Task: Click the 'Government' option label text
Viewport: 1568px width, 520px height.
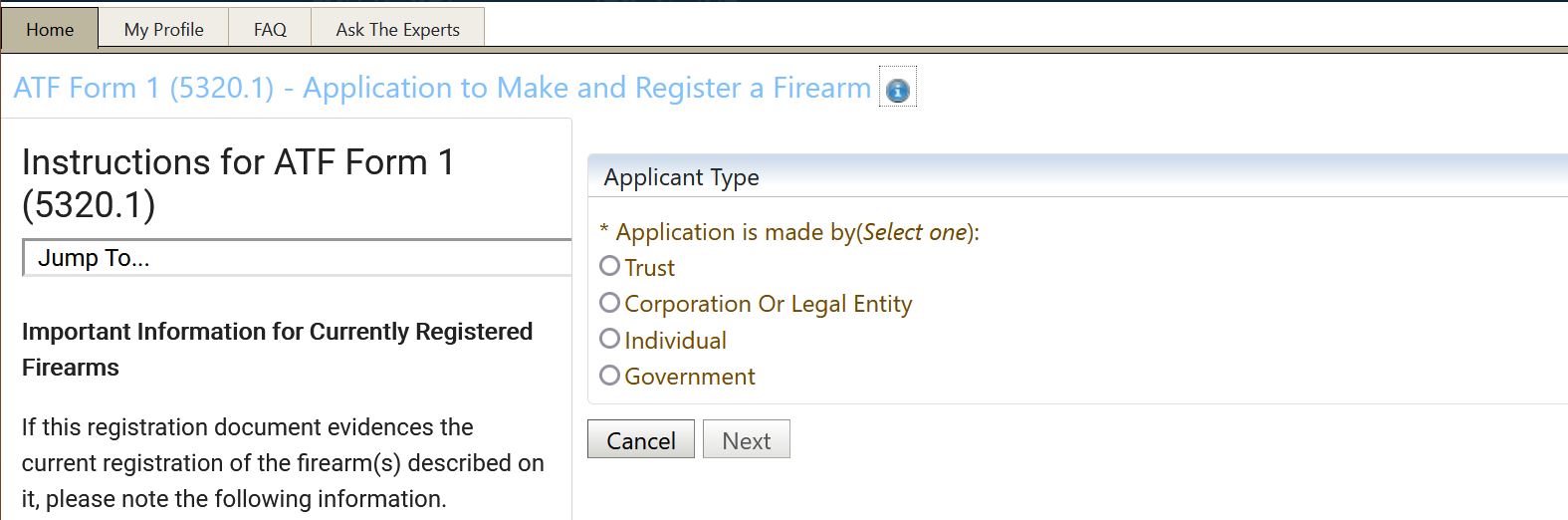Action: pyautogui.click(x=689, y=377)
